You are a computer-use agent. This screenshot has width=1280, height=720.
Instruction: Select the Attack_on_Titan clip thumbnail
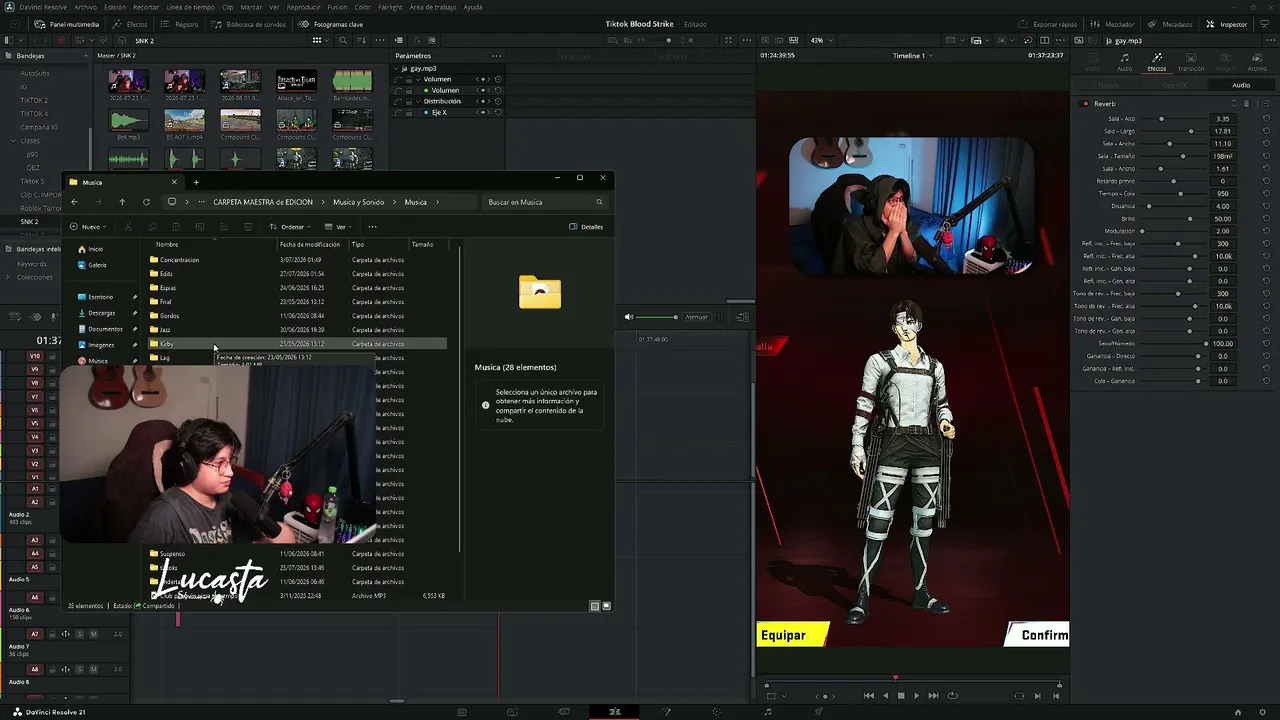click(296, 81)
